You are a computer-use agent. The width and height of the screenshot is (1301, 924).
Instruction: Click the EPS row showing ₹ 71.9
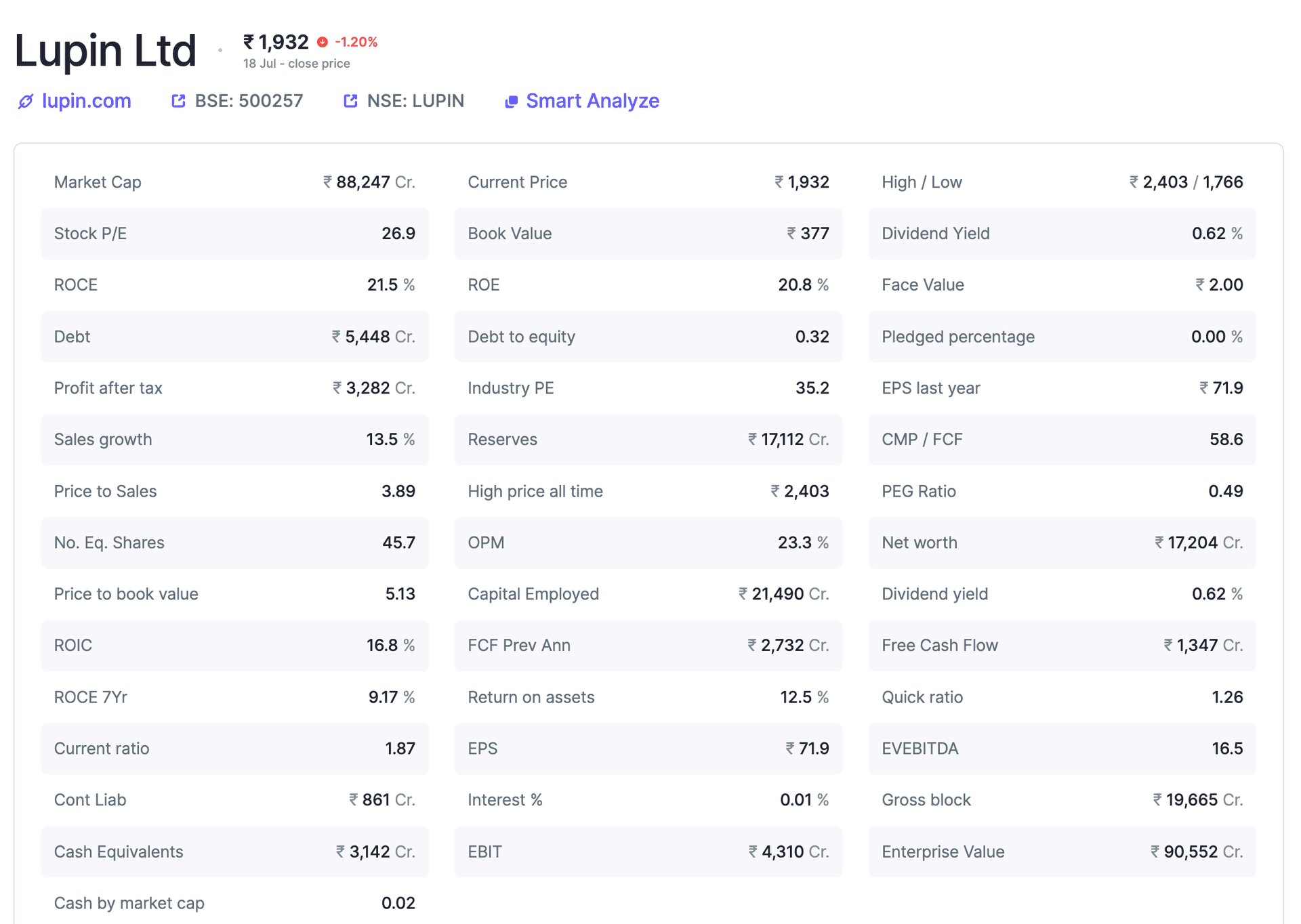tap(648, 749)
